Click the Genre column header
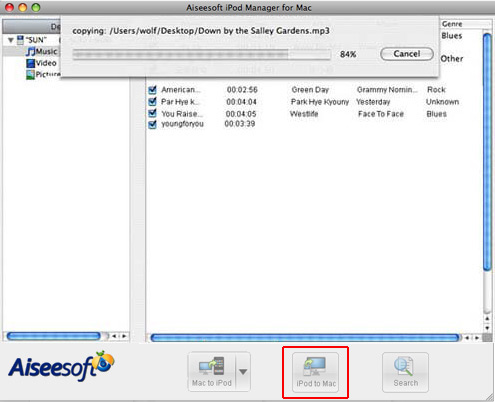 452,24
